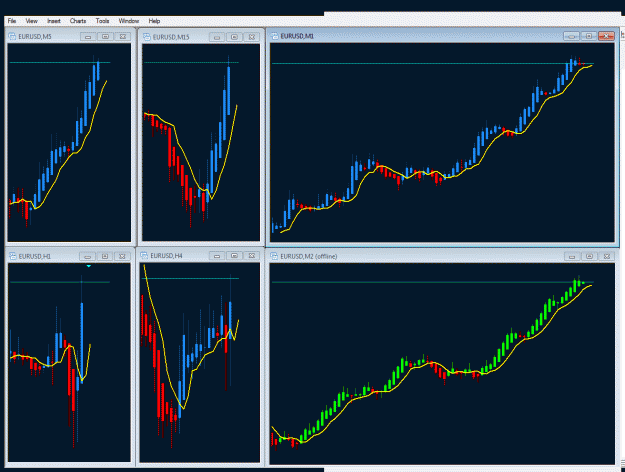The width and height of the screenshot is (625, 472).
Task: Select the EURUSD,H1 title bar text
Action: (35, 256)
